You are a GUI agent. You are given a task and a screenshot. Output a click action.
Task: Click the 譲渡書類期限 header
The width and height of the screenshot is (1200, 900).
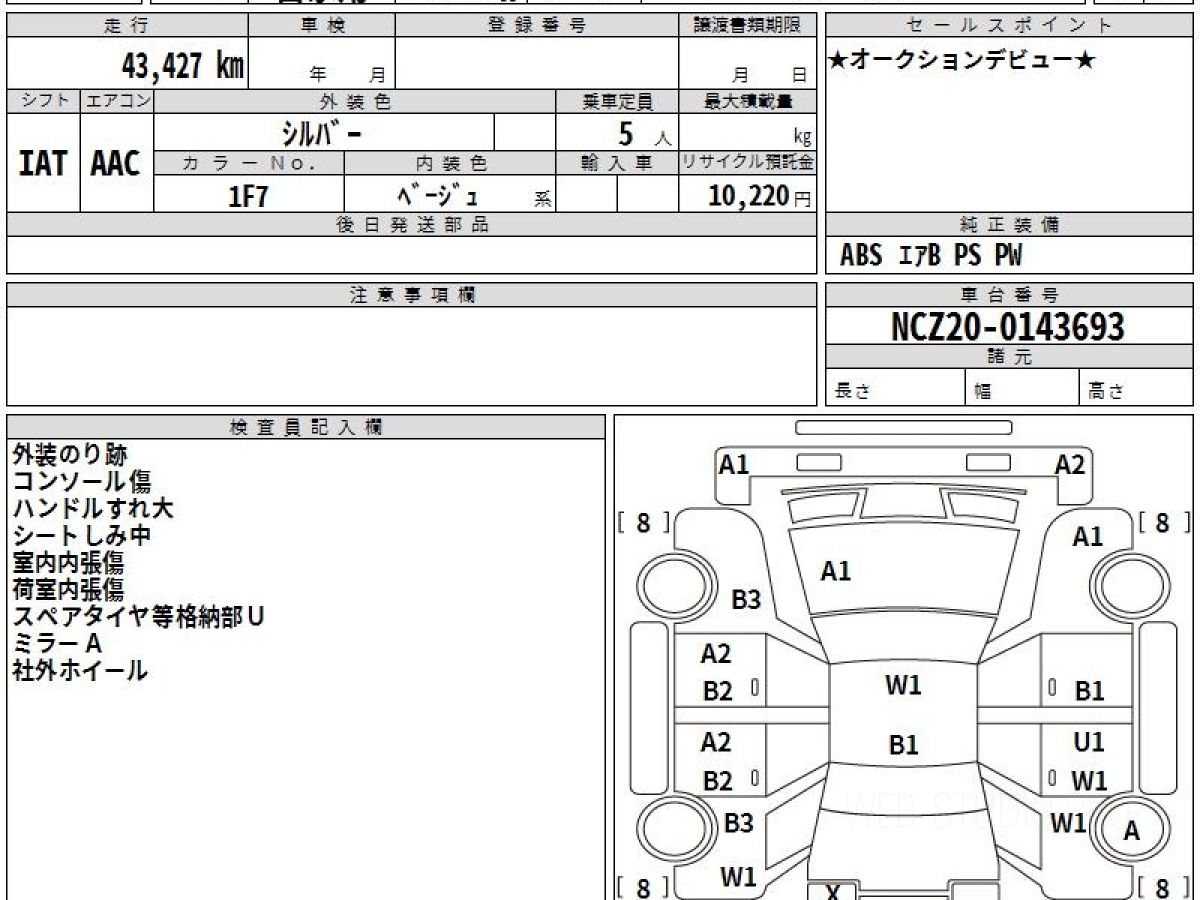747,26
